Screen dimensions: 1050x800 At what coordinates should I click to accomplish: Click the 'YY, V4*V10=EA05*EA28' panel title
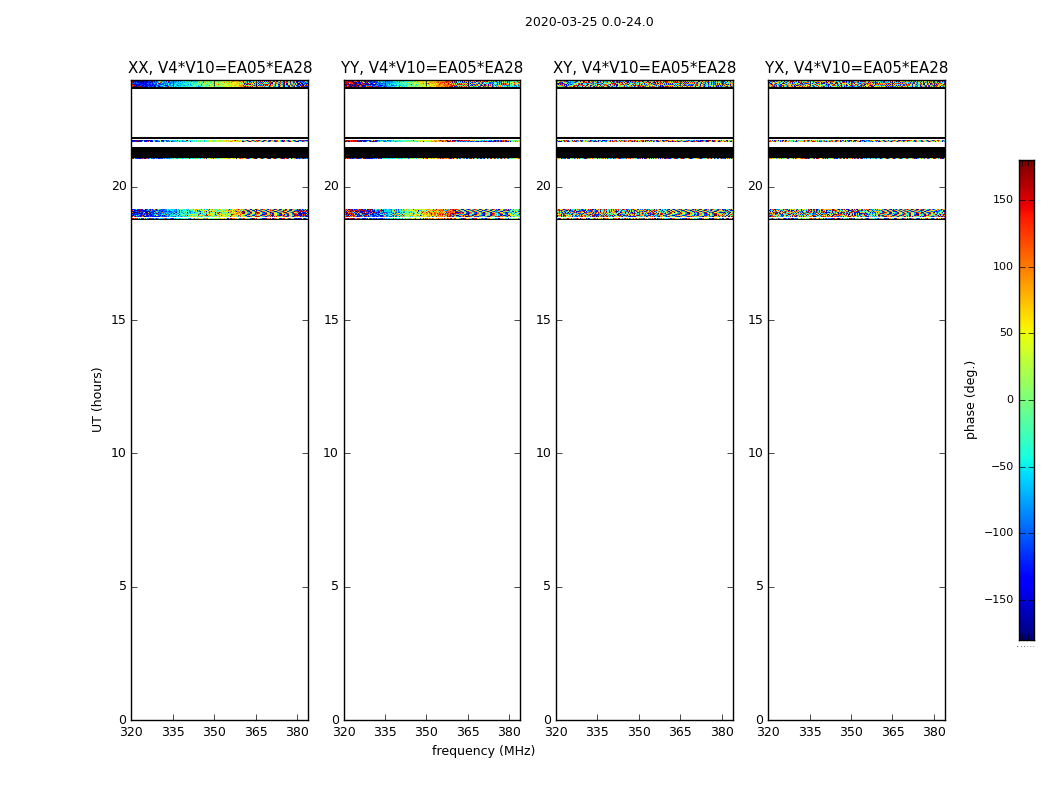(x=432, y=68)
